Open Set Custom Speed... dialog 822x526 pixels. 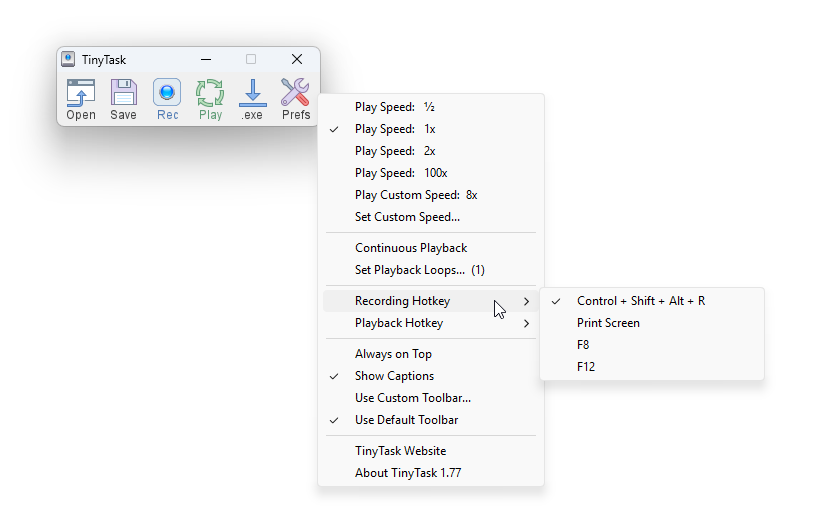click(431, 217)
